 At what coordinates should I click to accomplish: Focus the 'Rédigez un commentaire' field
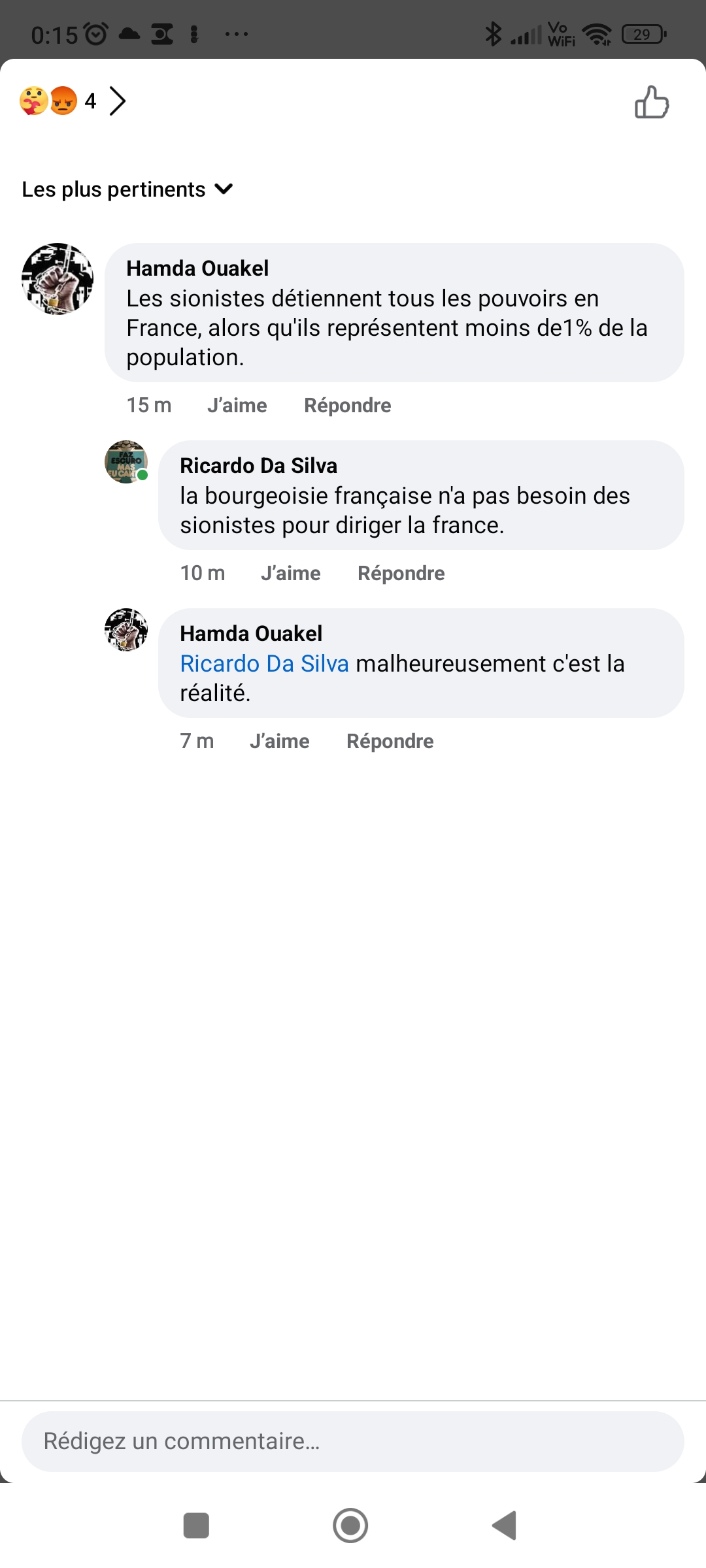(353, 1441)
